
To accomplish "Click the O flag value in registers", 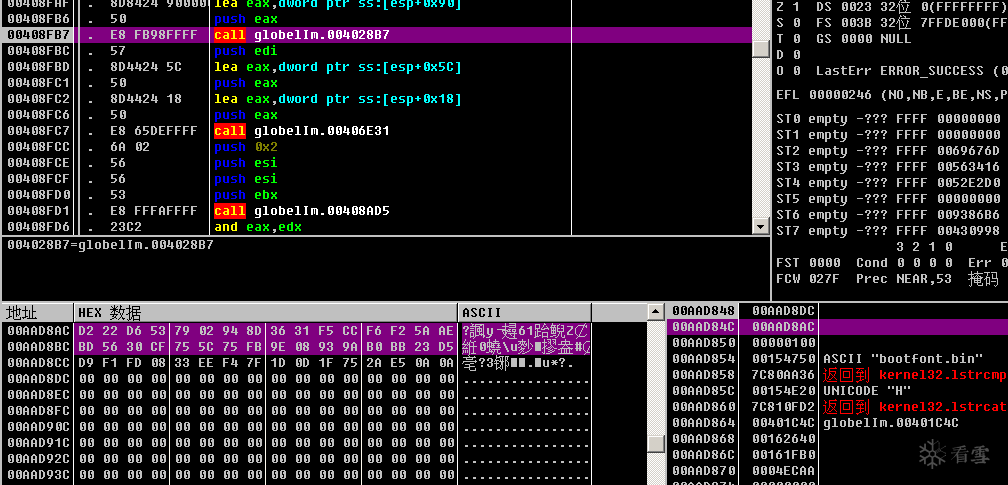I will tap(797, 71).
